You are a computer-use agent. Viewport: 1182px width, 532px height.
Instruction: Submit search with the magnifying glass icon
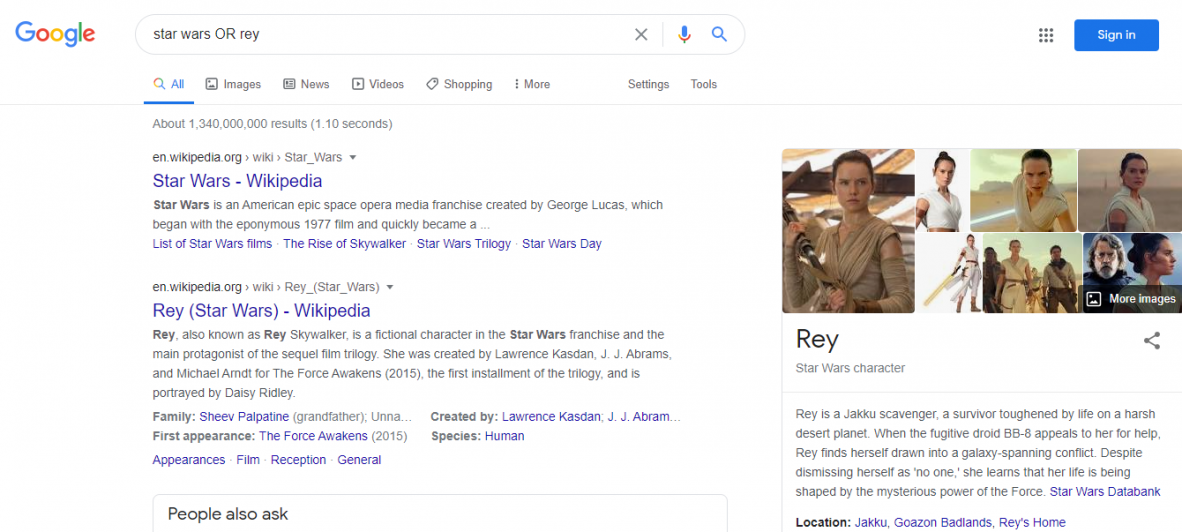[x=719, y=34]
